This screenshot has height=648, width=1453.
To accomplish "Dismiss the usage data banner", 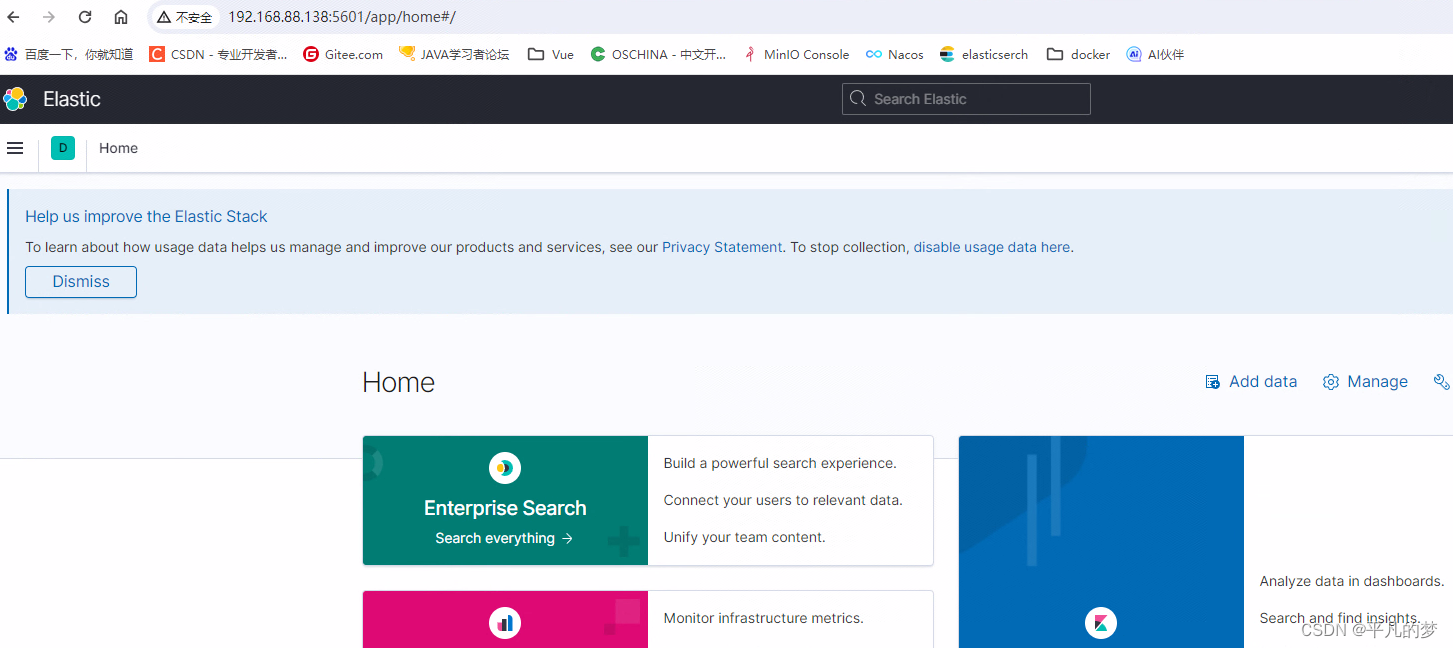I will (80, 281).
